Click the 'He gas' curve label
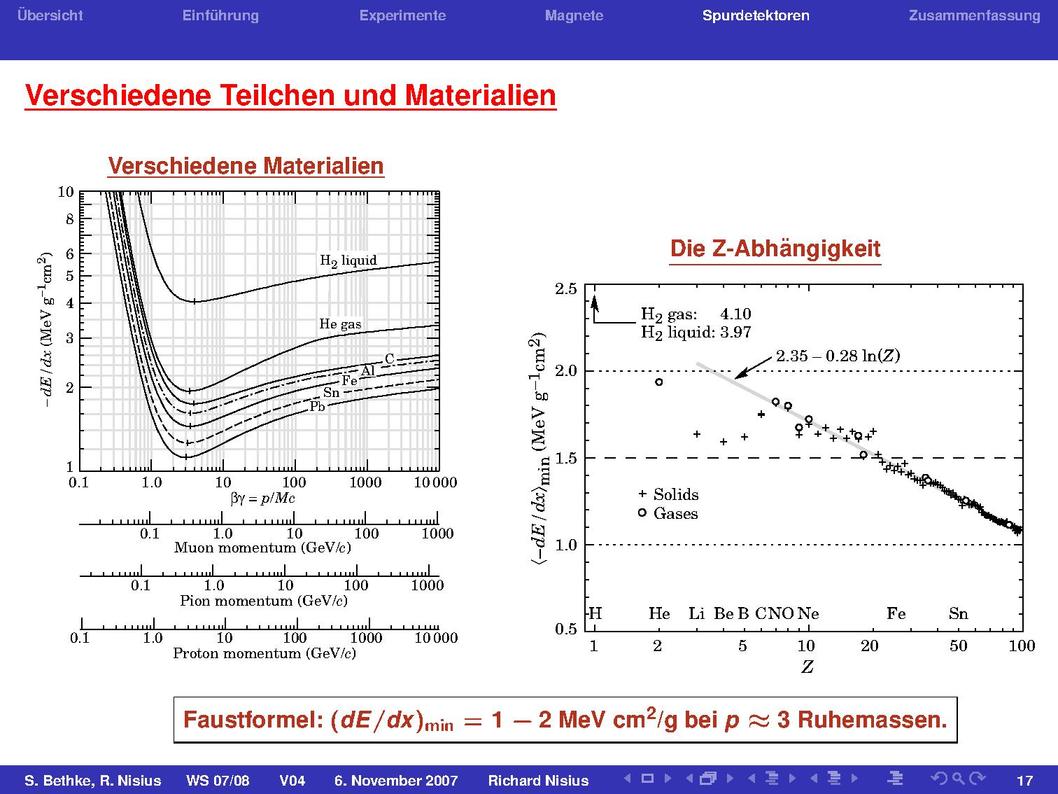The height and width of the screenshot is (794, 1058). 340,324
